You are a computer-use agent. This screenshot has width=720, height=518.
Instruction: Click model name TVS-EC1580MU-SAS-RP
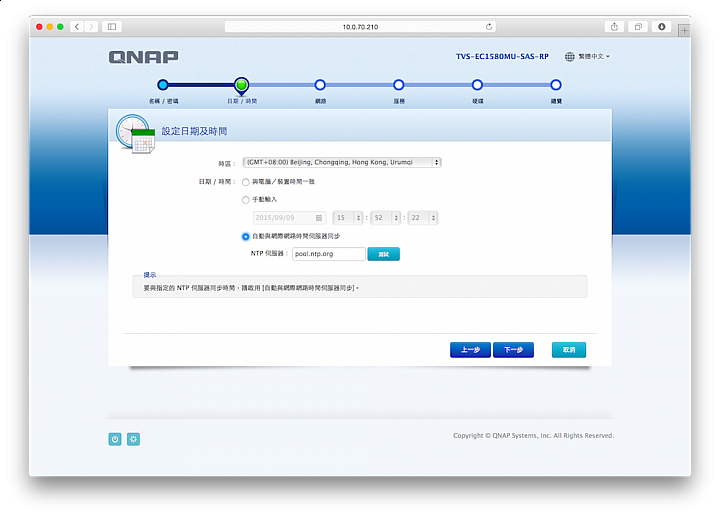[502, 56]
